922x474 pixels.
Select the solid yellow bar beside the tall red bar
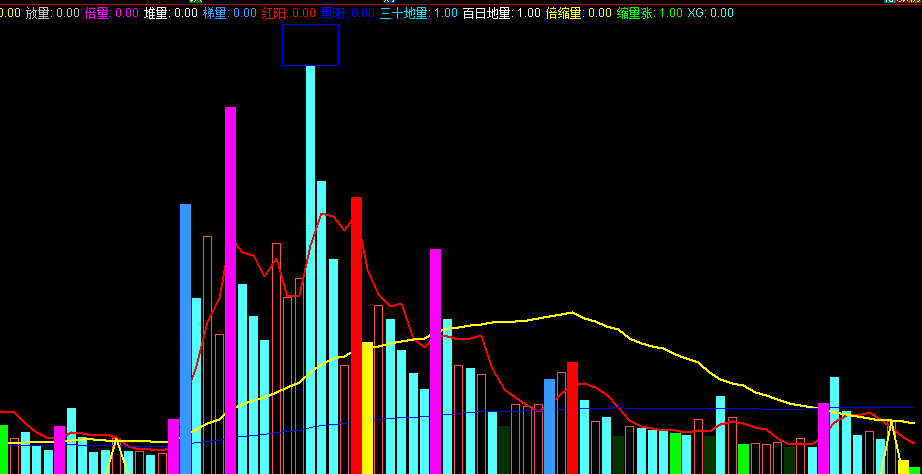pos(368,408)
